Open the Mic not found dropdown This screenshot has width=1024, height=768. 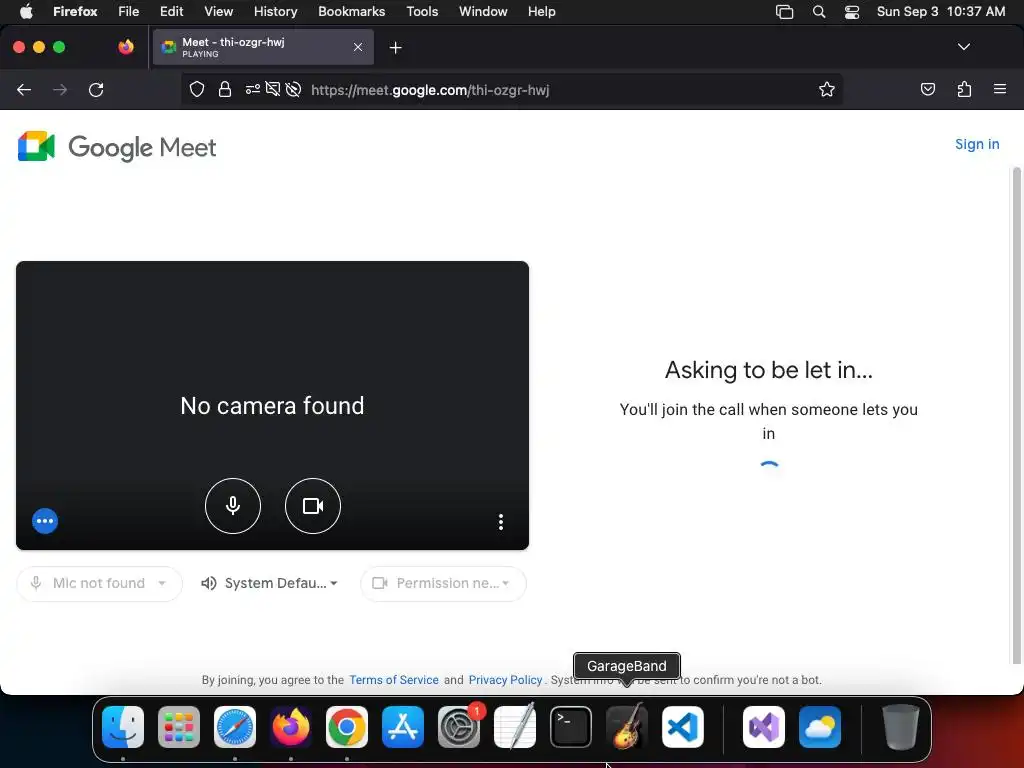pos(99,583)
